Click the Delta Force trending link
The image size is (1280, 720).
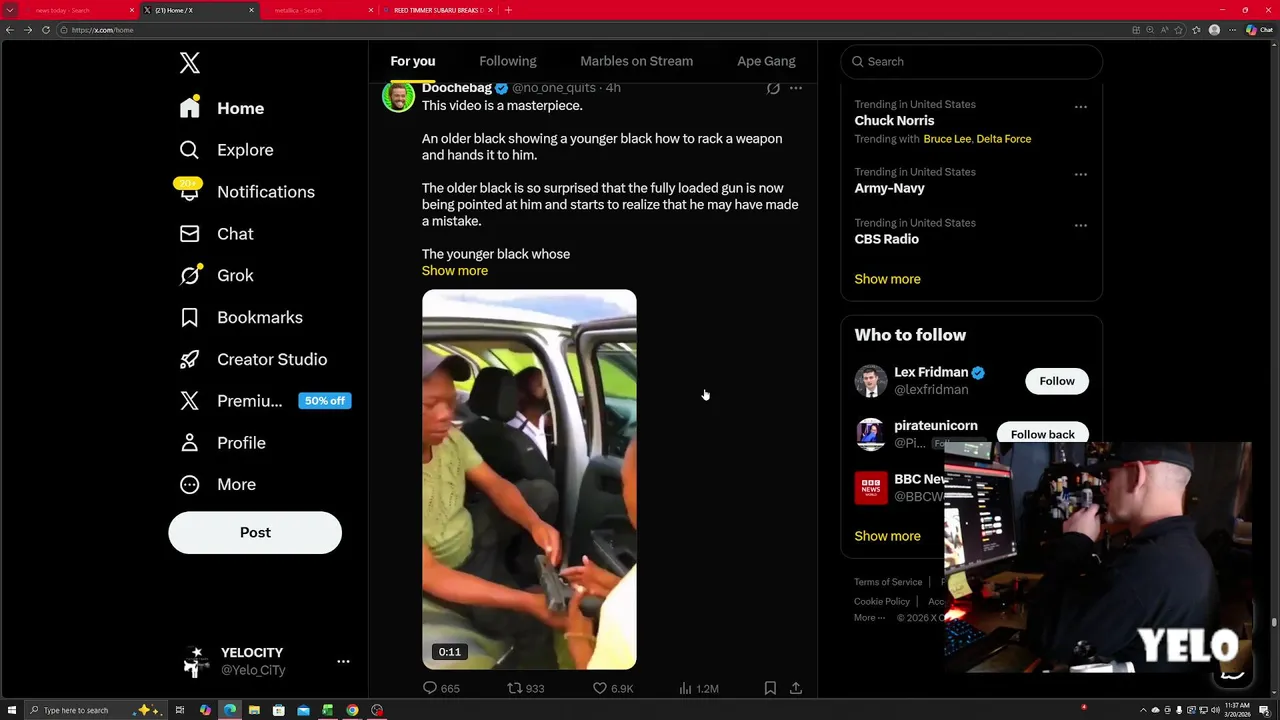coord(1004,139)
